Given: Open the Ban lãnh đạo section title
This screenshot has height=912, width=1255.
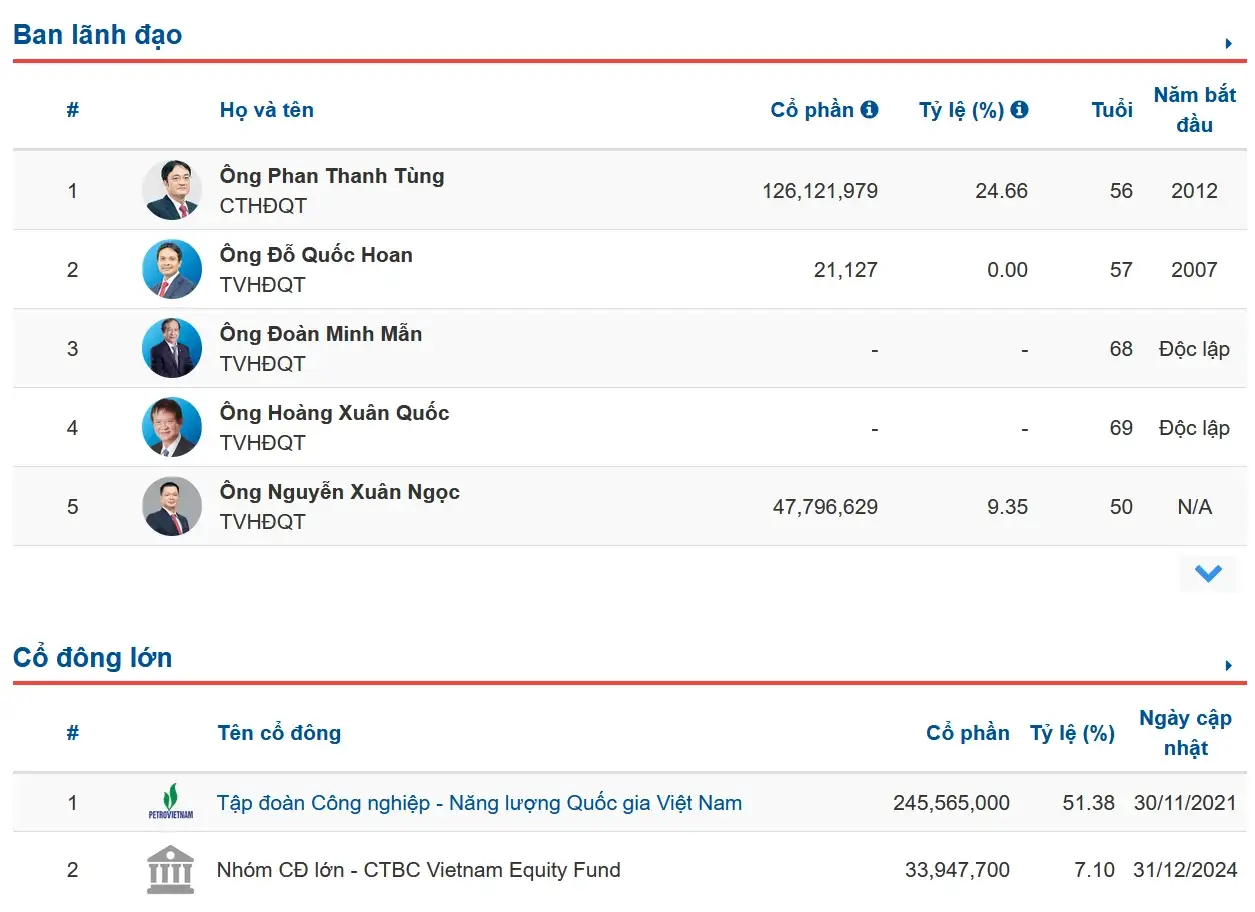Looking at the screenshot, I should (97, 35).
